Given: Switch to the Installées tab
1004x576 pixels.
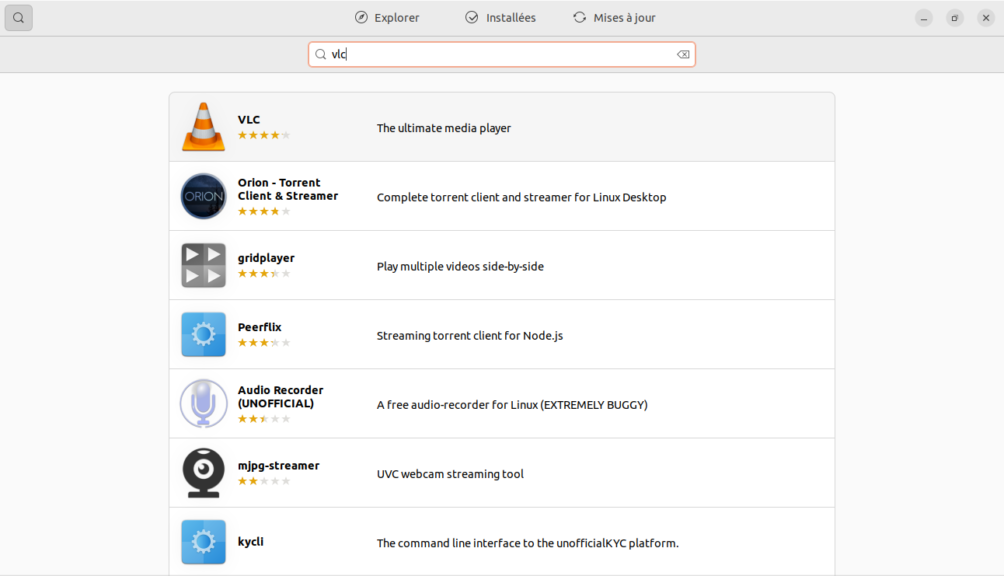Looking at the screenshot, I should 500,18.
